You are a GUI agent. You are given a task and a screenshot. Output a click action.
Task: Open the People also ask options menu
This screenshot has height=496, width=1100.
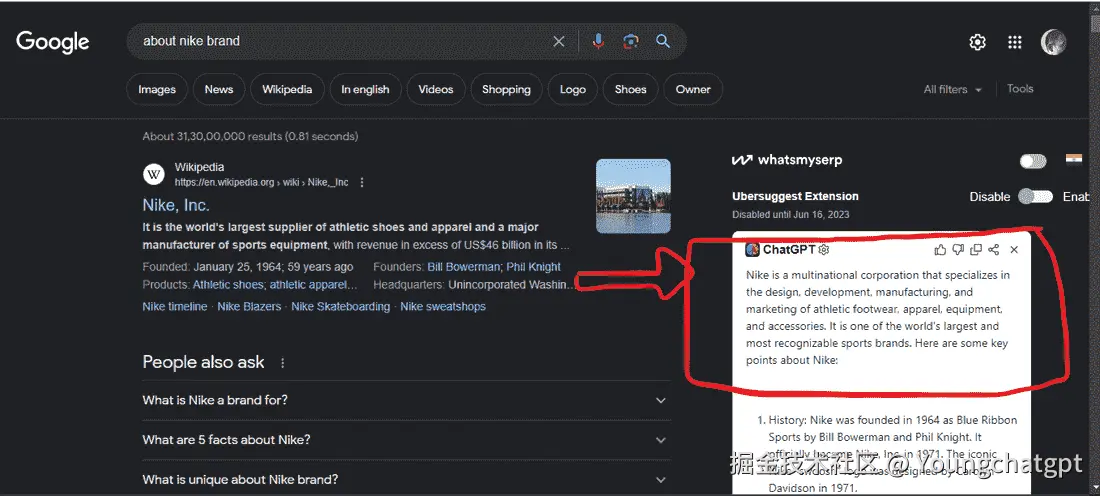[x=283, y=363]
